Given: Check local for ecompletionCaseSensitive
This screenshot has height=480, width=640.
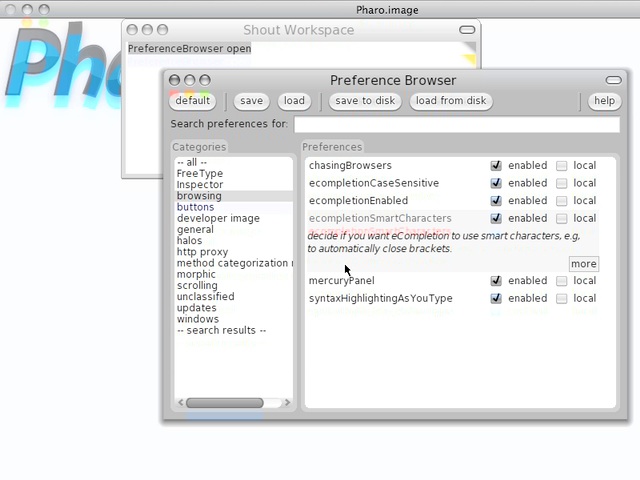Looking at the screenshot, I should click(x=562, y=183).
